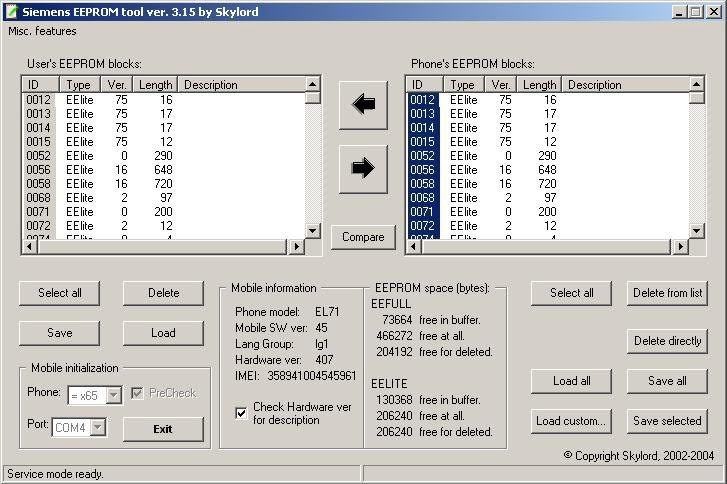Click down arrow of phone's list scrollbar
This screenshot has height=484, width=727.
click(x=696, y=230)
